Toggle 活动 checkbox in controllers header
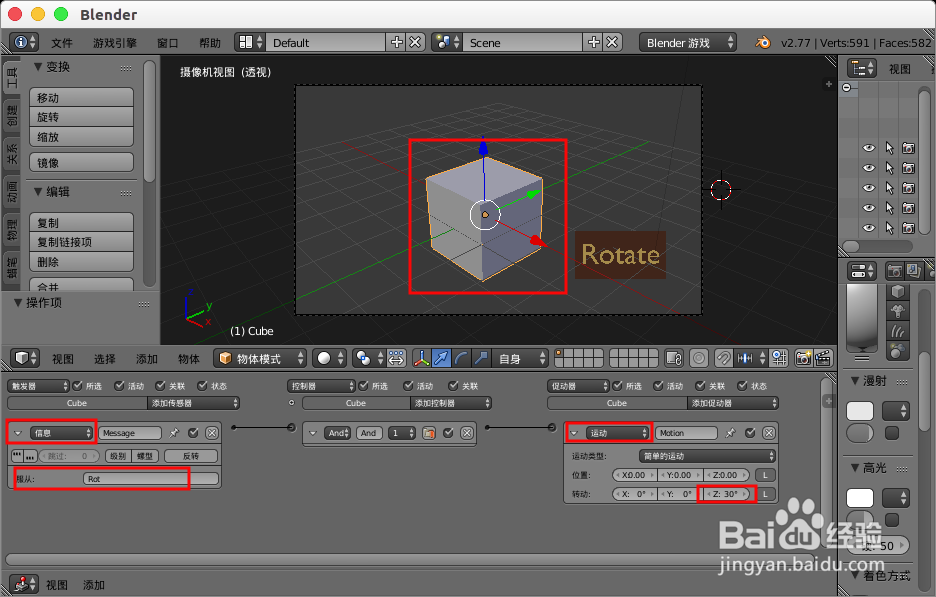The height and width of the screenshot is (597, 936). [x=408, y=386]
